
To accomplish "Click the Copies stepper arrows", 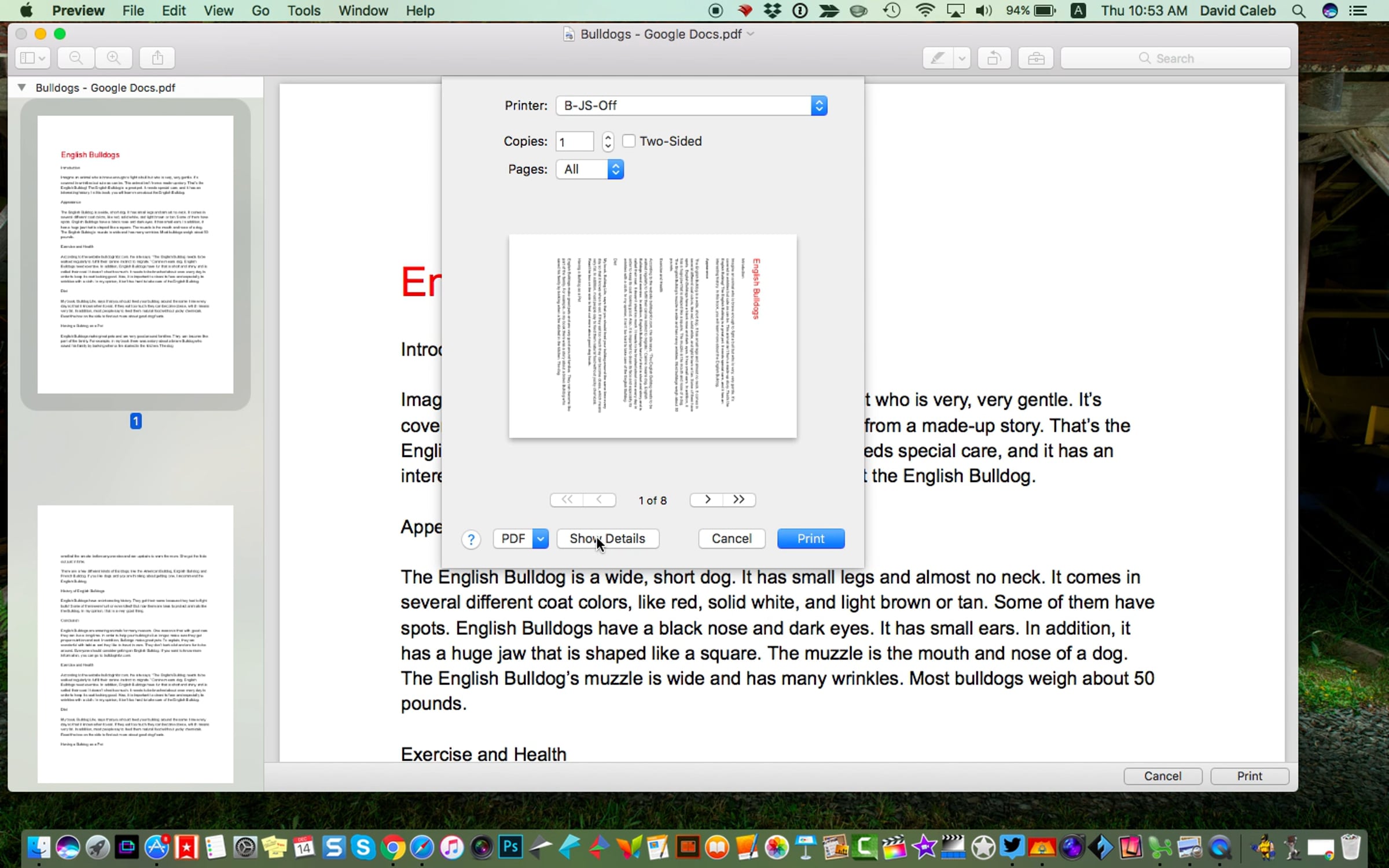I will click(x=607, y=141).
